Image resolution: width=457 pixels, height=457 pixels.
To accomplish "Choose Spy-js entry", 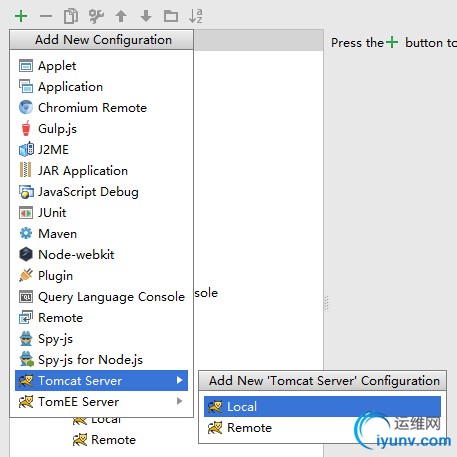I will pyautogui.click(x=102, y=339).
